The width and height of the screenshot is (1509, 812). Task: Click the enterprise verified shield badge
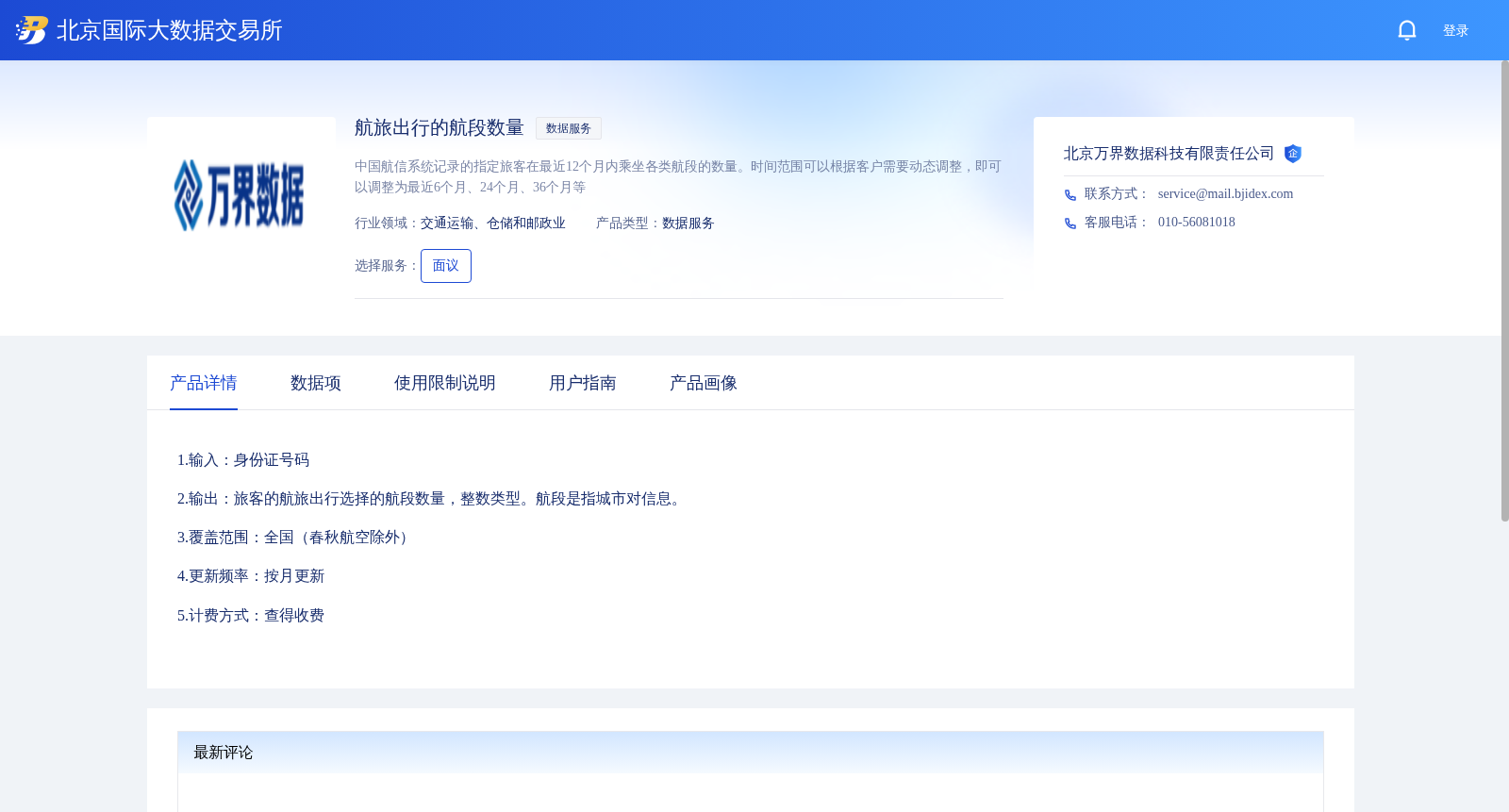1293,154
